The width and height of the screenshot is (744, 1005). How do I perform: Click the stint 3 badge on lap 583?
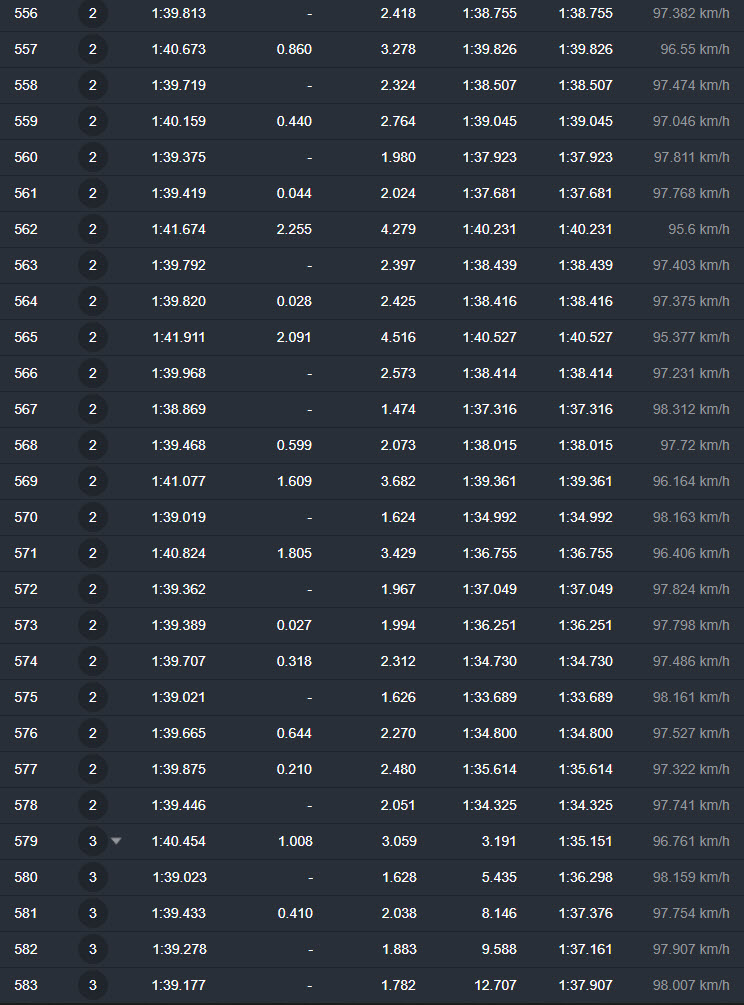tap(93, 985)
